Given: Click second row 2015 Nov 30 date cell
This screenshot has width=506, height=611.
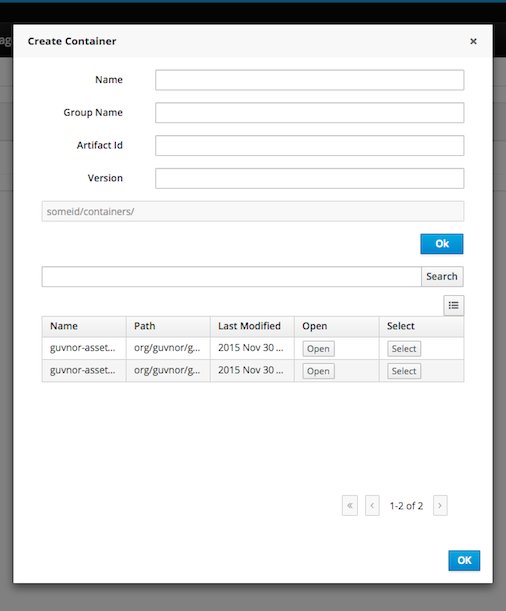Looking at the screenshot, I should click(252, 370).
